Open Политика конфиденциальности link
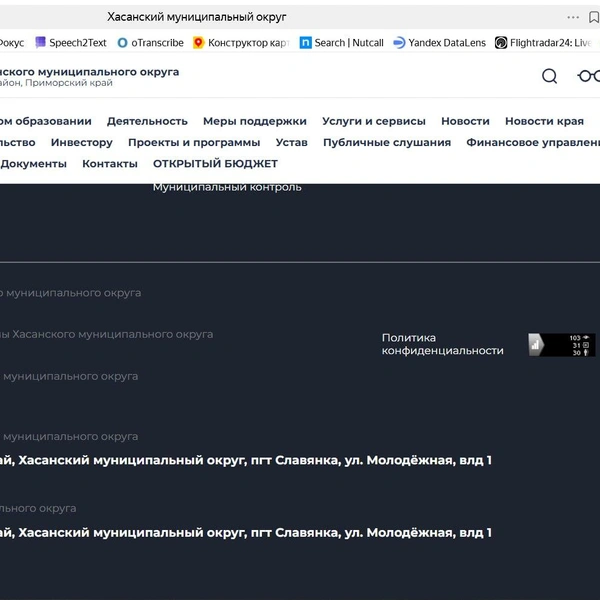Image resolution: width=600 pixels, height=600 pixels. tap(443, 344)
